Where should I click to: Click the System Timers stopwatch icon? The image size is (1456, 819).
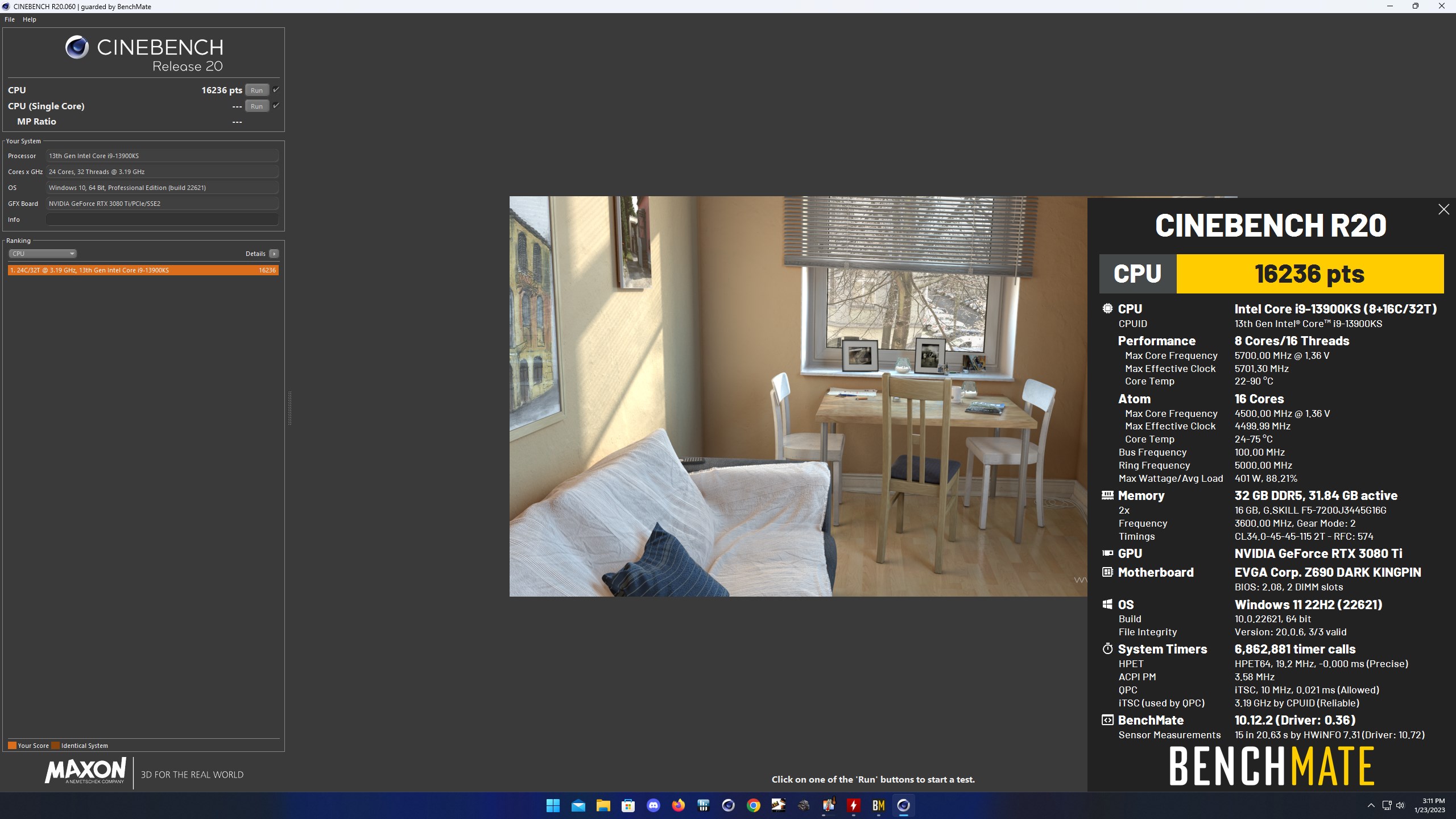pyautogui.click(x=1107, y=649)
